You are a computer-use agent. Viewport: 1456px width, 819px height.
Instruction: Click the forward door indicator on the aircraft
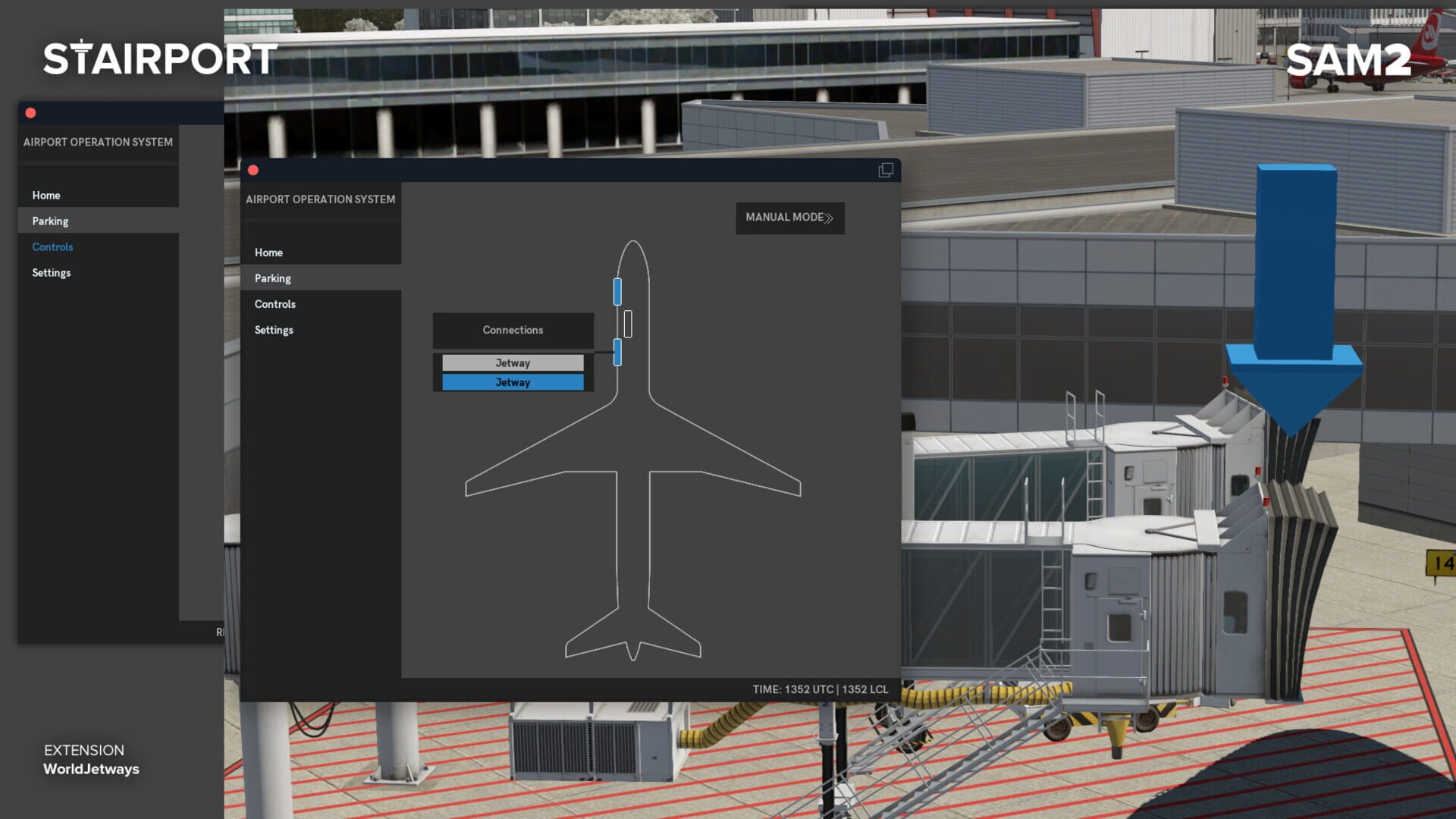pos(617,290)
